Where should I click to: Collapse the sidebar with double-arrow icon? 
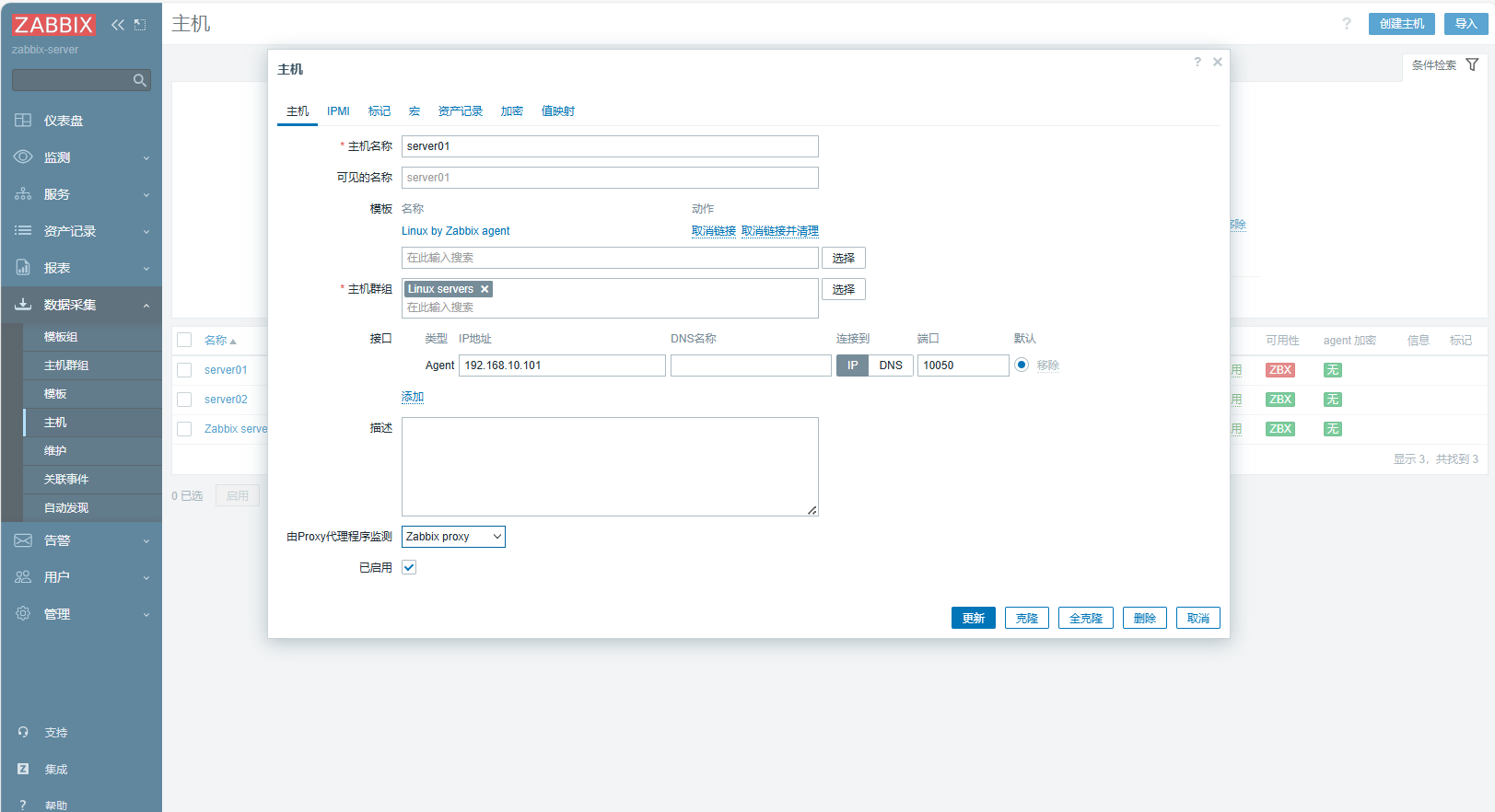click(x=118, y=25)
